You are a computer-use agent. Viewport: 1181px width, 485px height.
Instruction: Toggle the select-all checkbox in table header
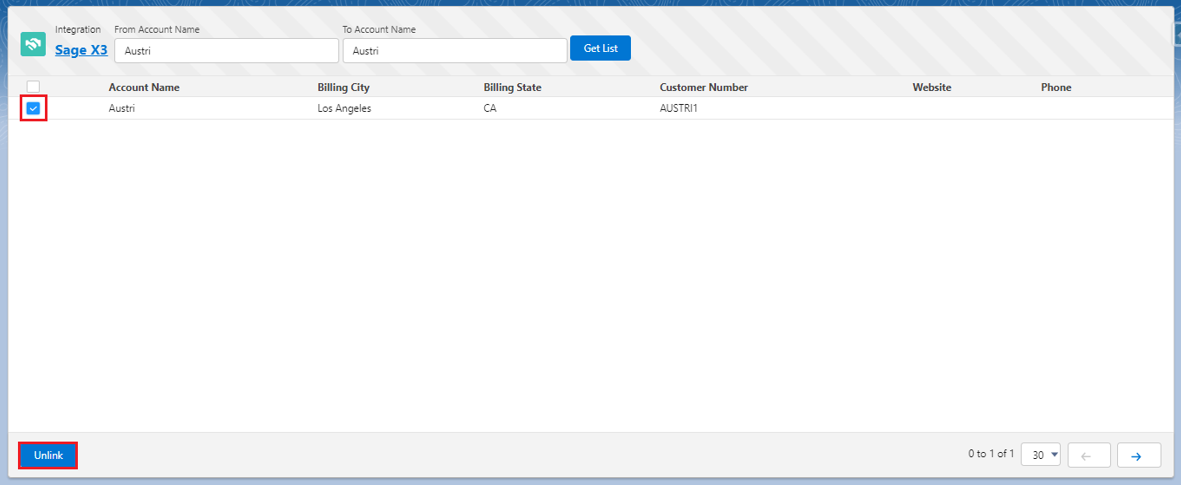click(33, 87)
